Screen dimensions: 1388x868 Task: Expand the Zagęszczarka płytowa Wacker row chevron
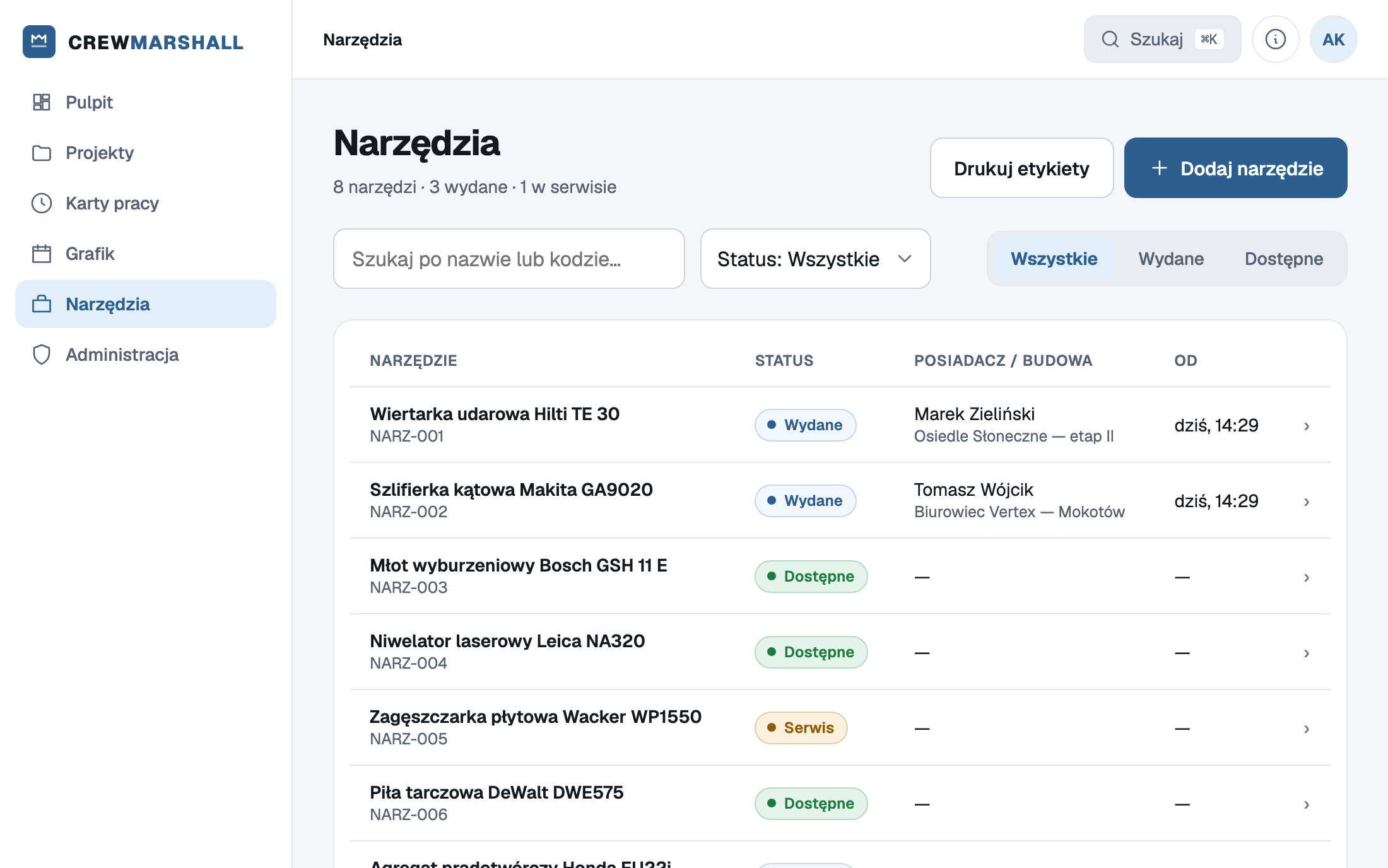[x=1307, y=729]
